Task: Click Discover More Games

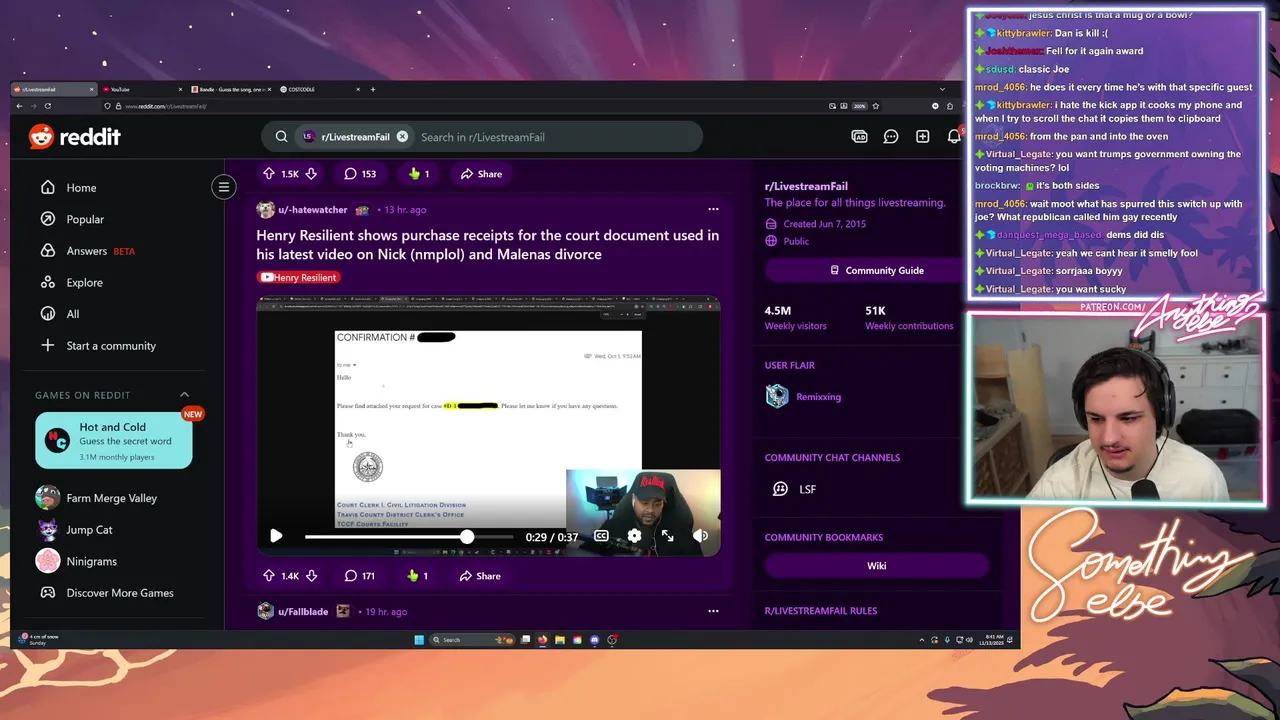Action: tap(120, 593)
